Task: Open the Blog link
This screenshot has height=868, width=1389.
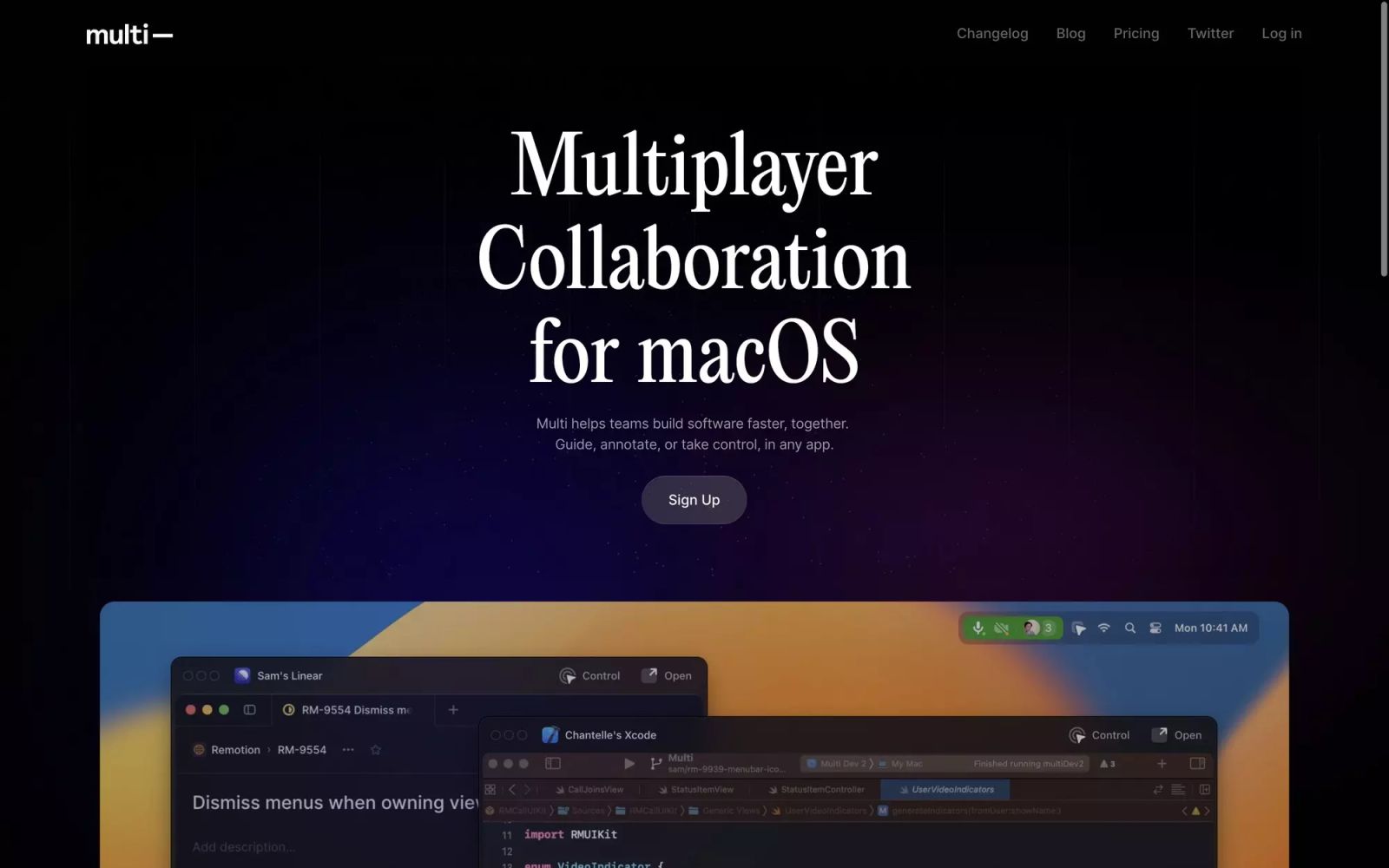Action: pyautogui.click(x=1070, y=33)
